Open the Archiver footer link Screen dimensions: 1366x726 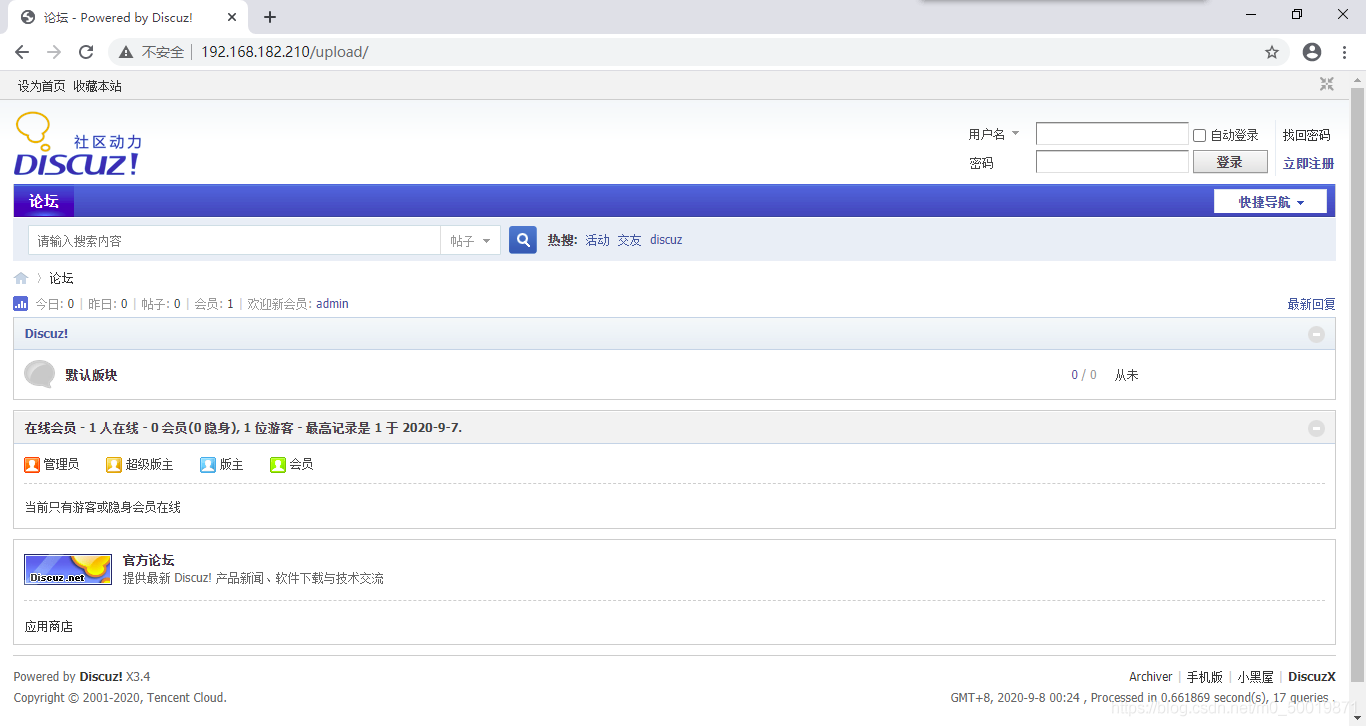(1151, 677)
